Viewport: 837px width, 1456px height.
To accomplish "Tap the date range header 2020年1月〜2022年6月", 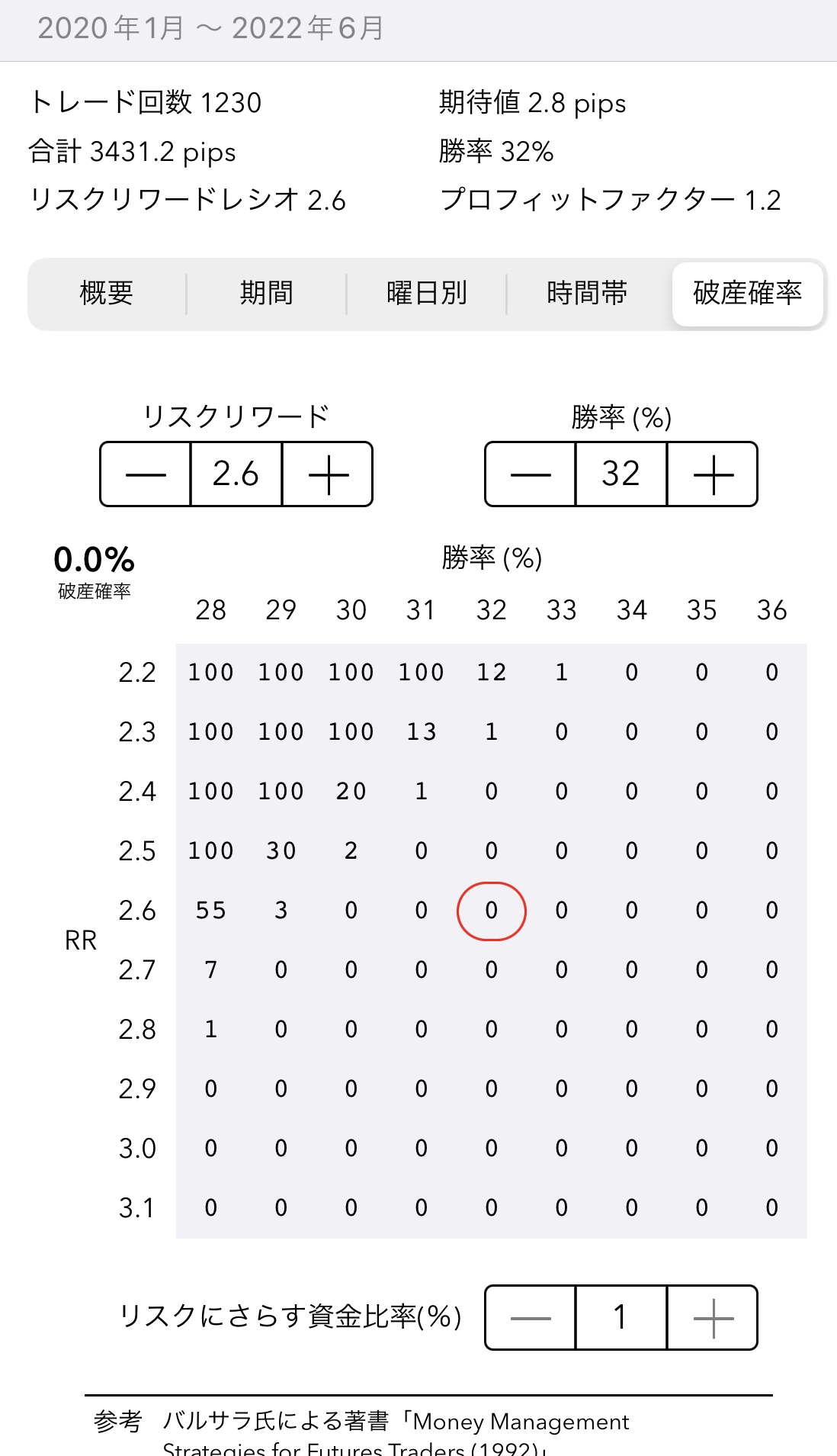I will click(x=211, y=29).
